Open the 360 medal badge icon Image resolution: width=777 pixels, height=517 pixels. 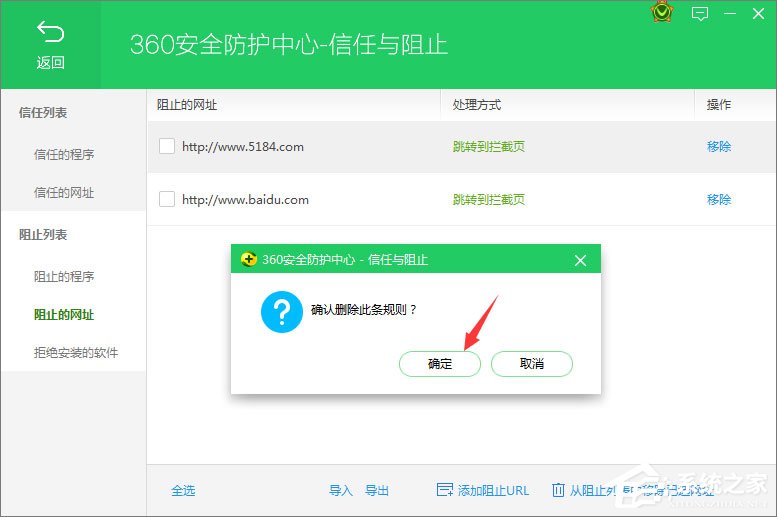pyautogui.click(x=662, y=13)
